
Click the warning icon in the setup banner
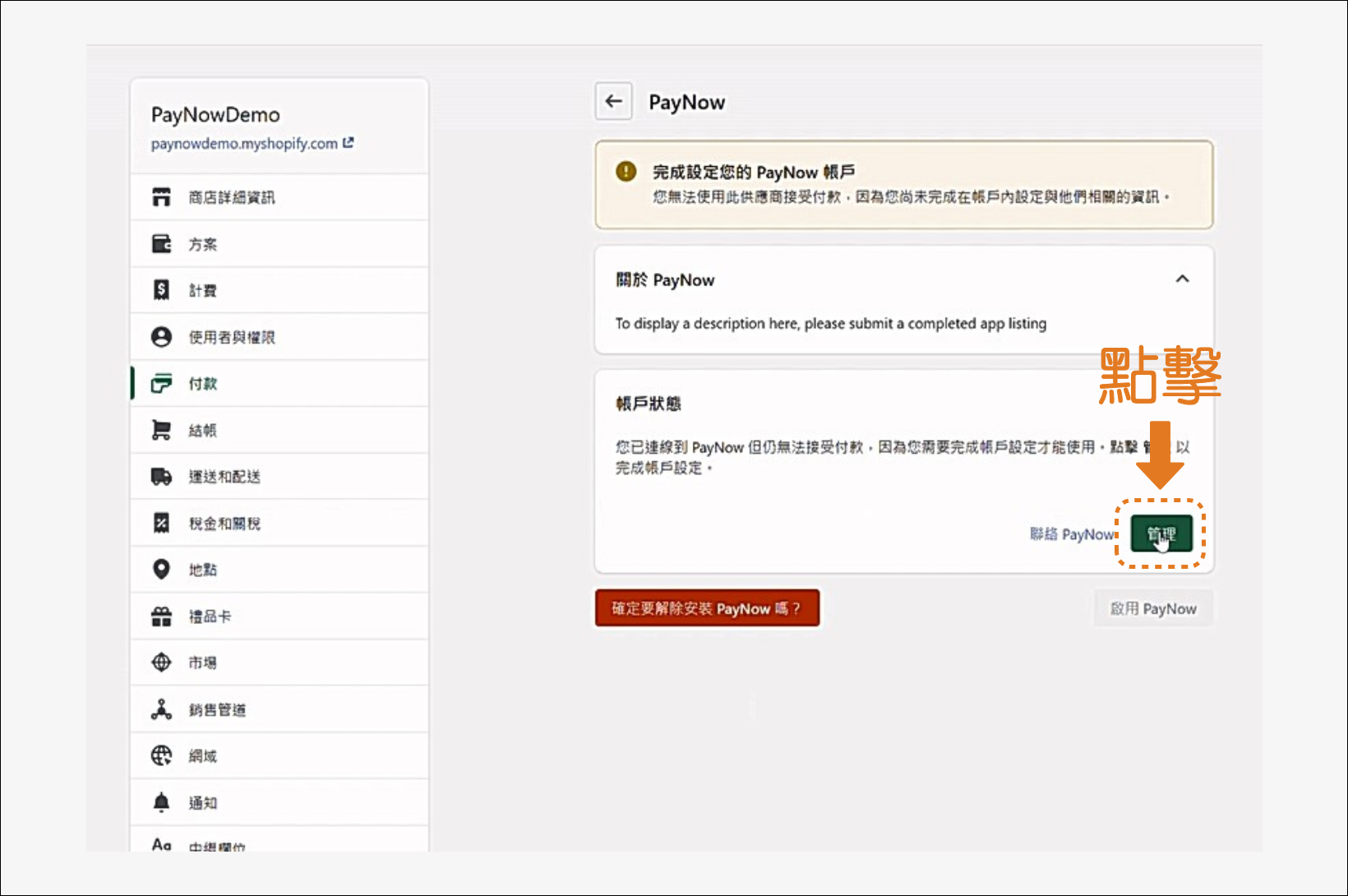coord(626,172)
